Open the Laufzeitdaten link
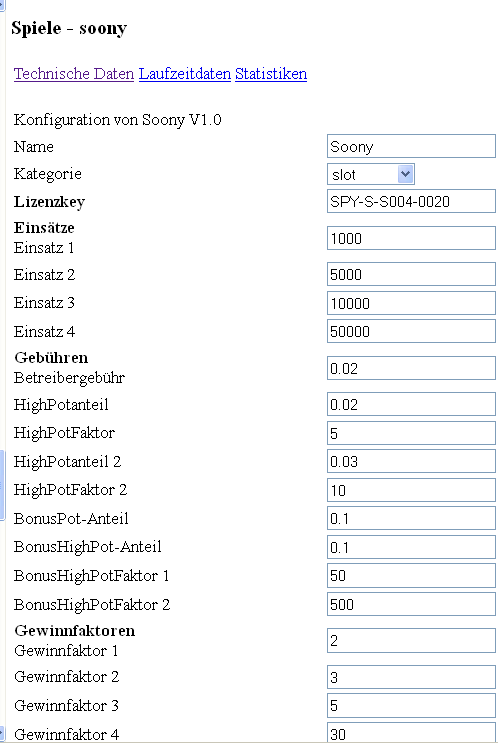This screenshot has width=498, height=743. tap(185, 74)
